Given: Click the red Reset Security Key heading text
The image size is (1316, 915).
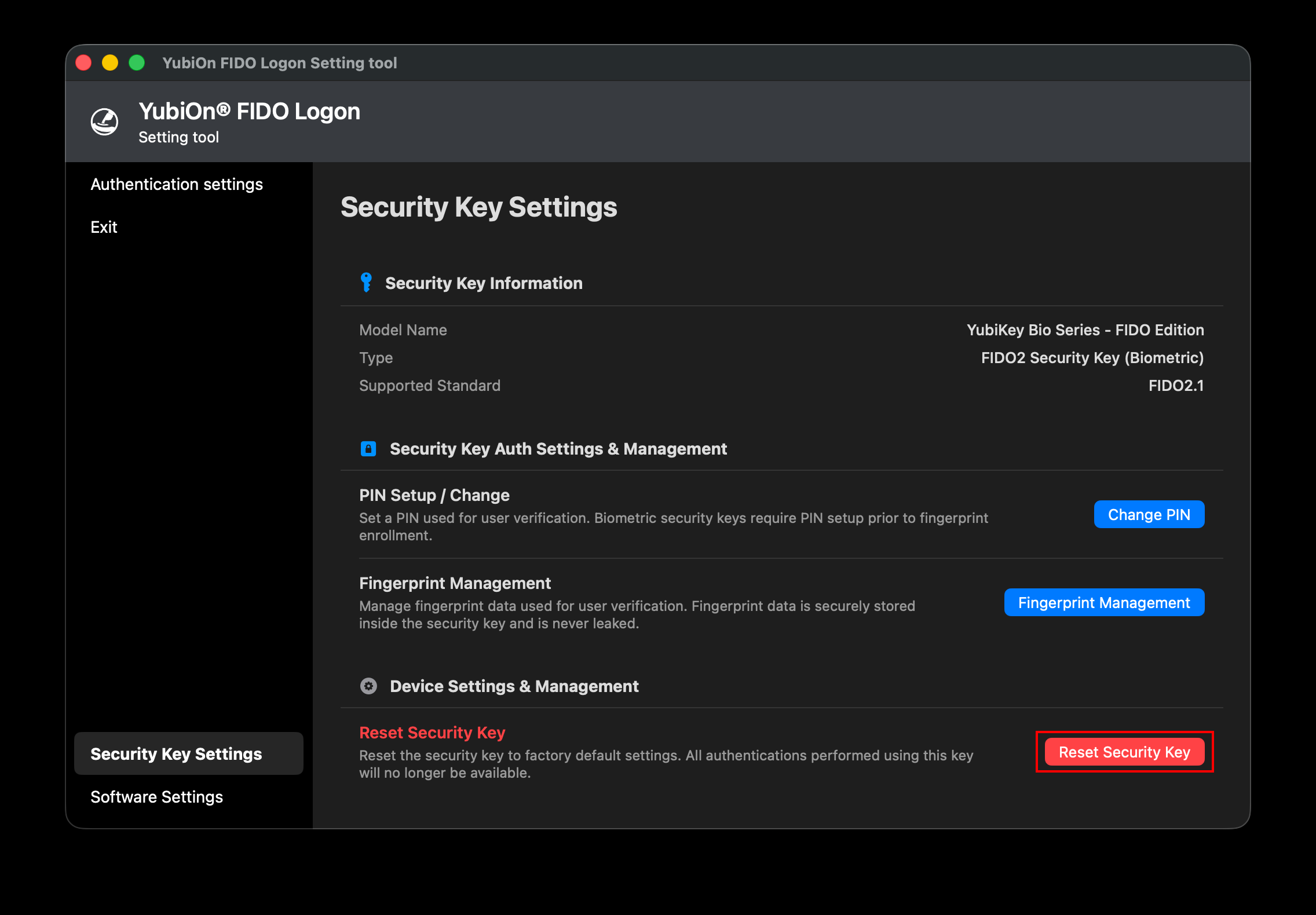Looking at the screenshot, I should click(432, 733).
